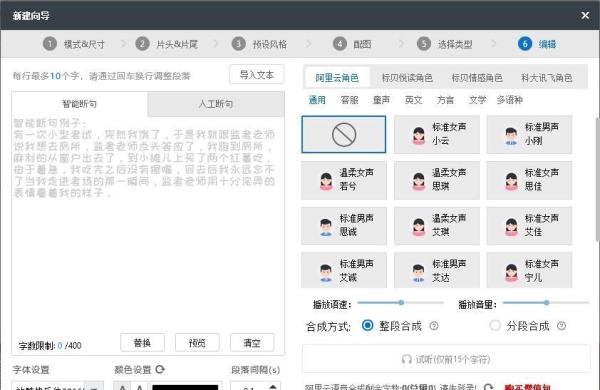Filter voices by 客服 category
The image size is (600, 390).
coord(349,100)
